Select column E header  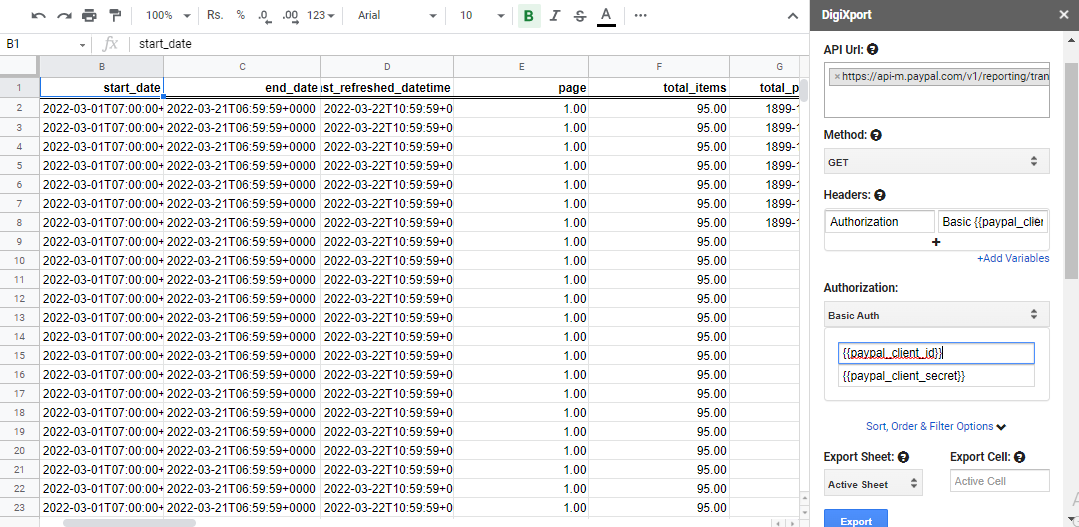(x=521, y=67)
